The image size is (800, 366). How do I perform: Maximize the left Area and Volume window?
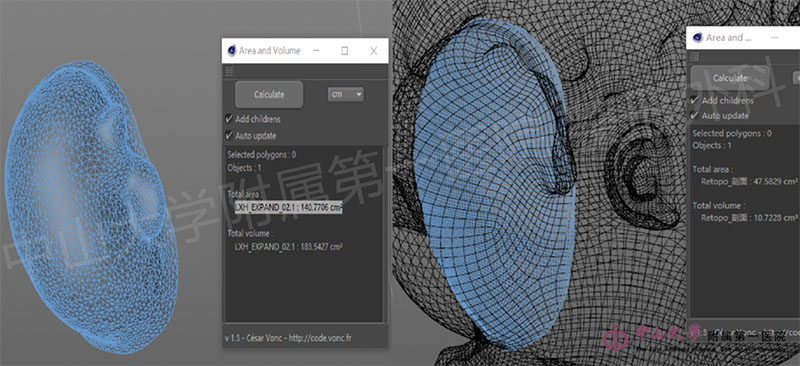click(x=344, y=51)
